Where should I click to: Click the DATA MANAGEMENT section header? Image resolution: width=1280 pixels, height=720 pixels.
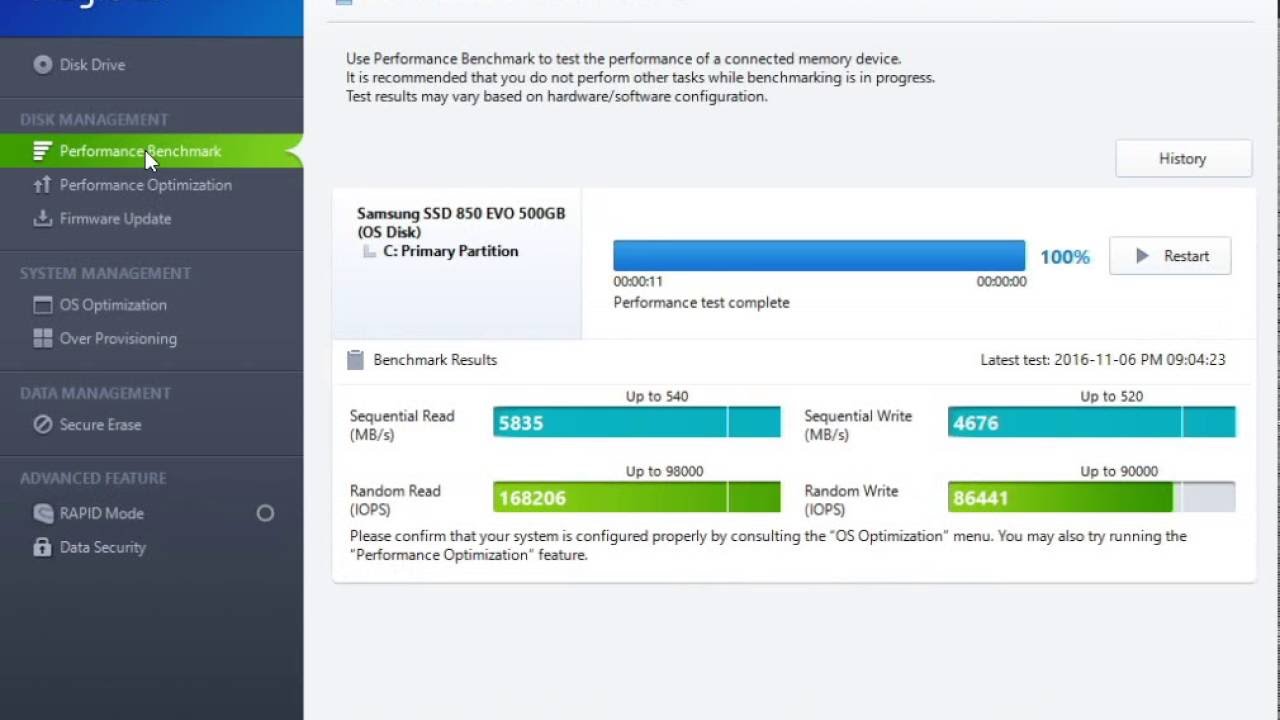pyautogui.click(x=95, y=393)
